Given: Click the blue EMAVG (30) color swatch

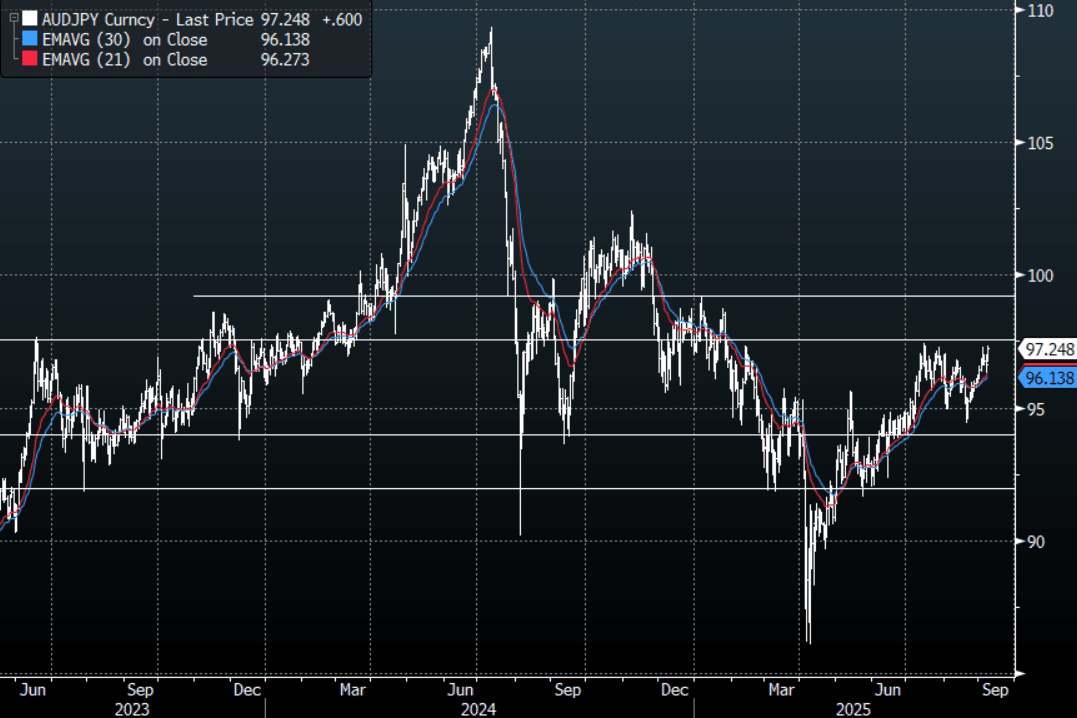Looking at the screenshot, I should click(x=29, y=40).
